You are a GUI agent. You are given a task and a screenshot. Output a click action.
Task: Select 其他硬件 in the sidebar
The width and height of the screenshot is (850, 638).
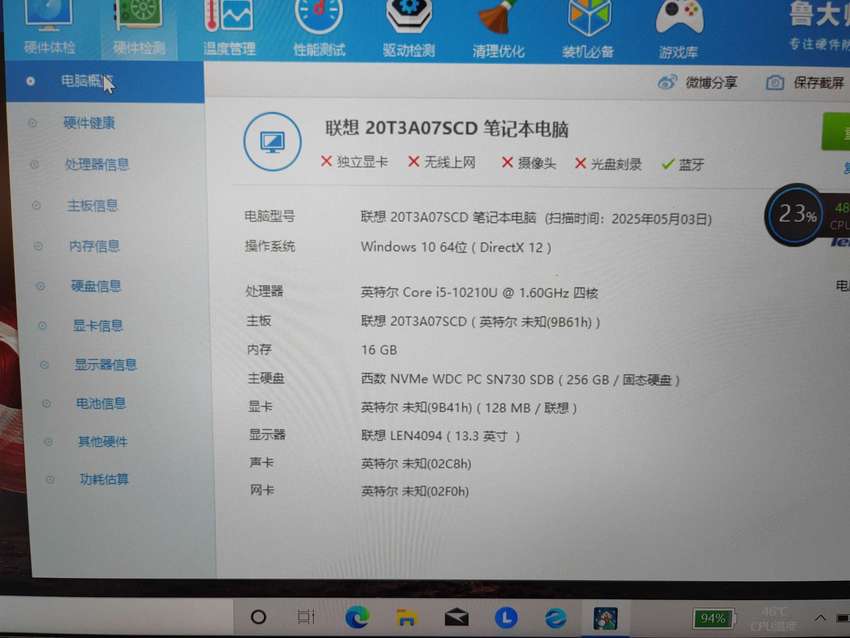pyautogui.click(x=103, y=441)
